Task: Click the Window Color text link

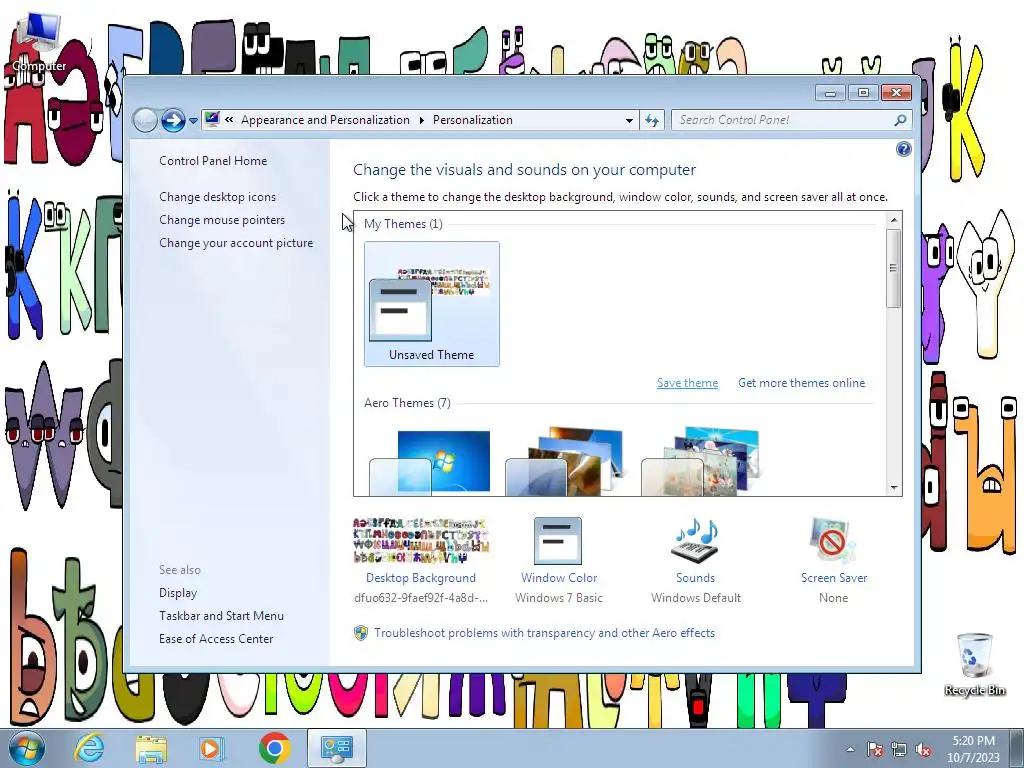Action: pos(559,578)
